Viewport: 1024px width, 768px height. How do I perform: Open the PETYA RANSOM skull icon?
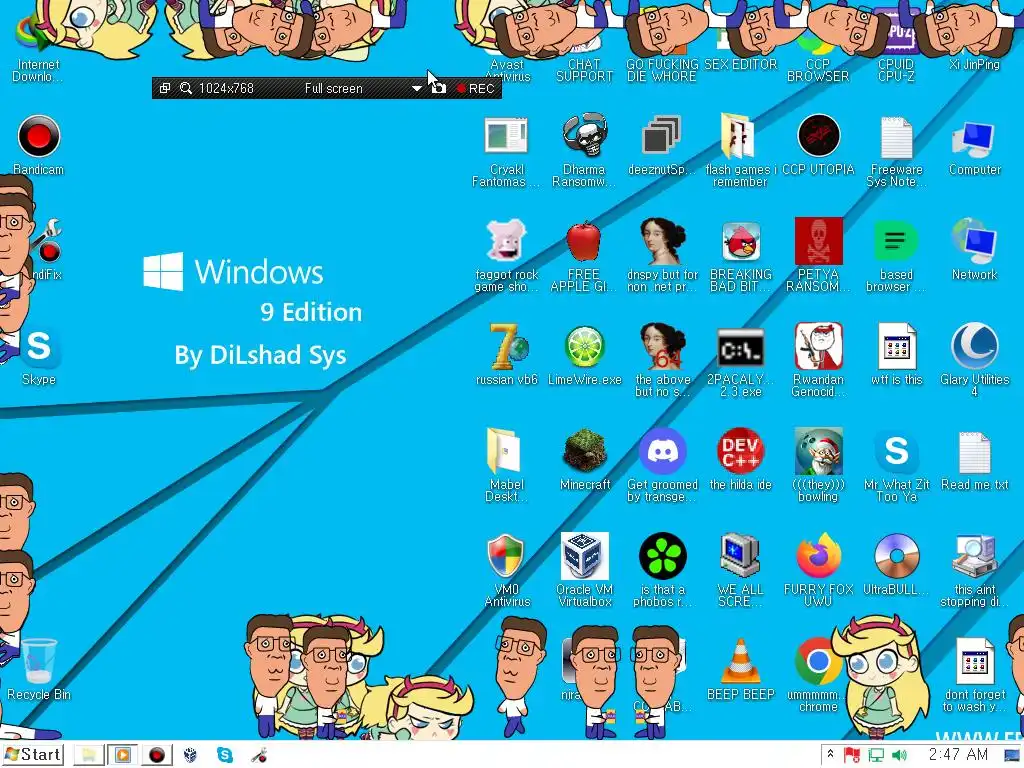(x=818, y=242)
